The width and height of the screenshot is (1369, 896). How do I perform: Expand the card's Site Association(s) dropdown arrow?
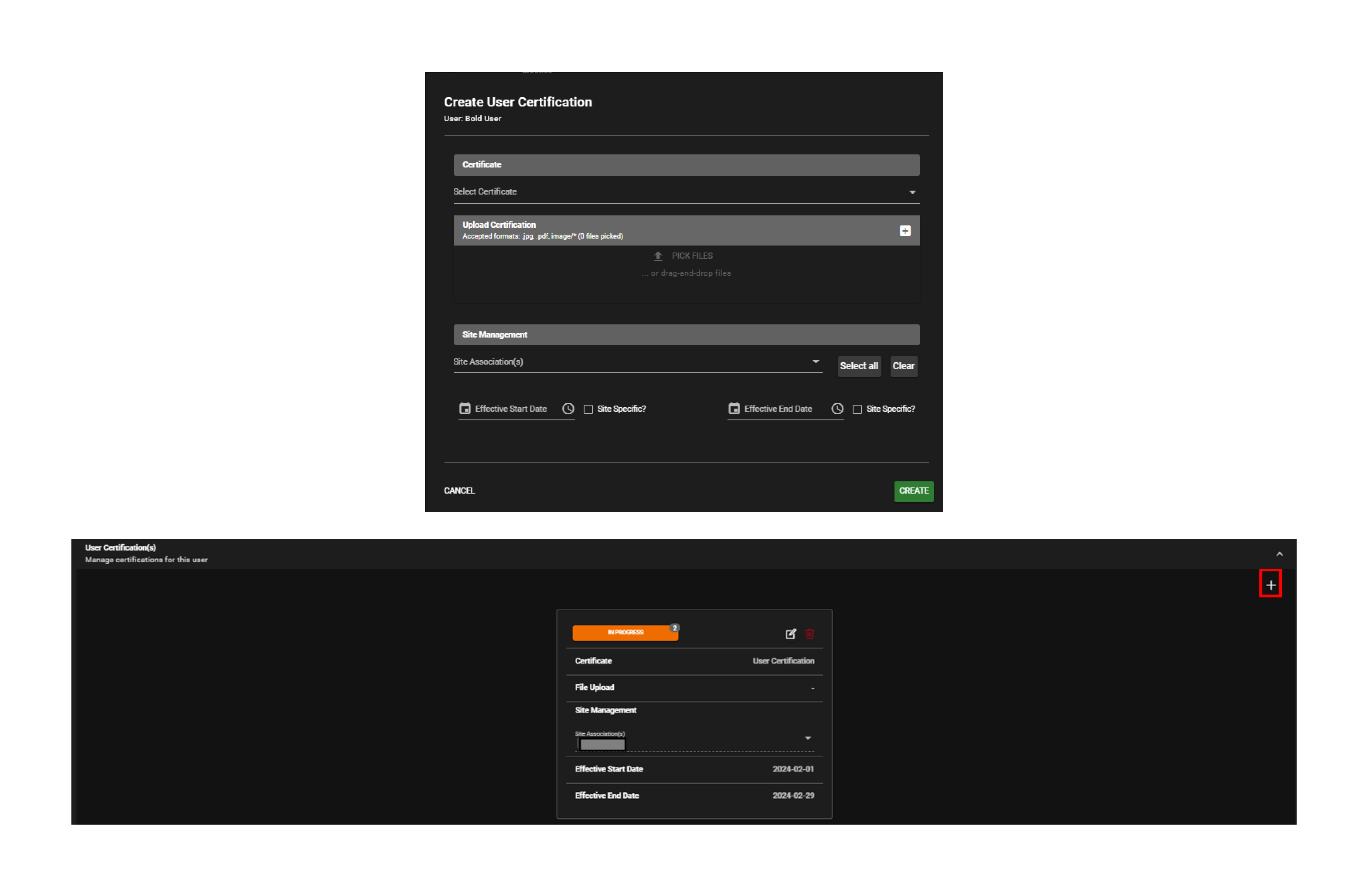pyautogui.click(x=808, y=738)
